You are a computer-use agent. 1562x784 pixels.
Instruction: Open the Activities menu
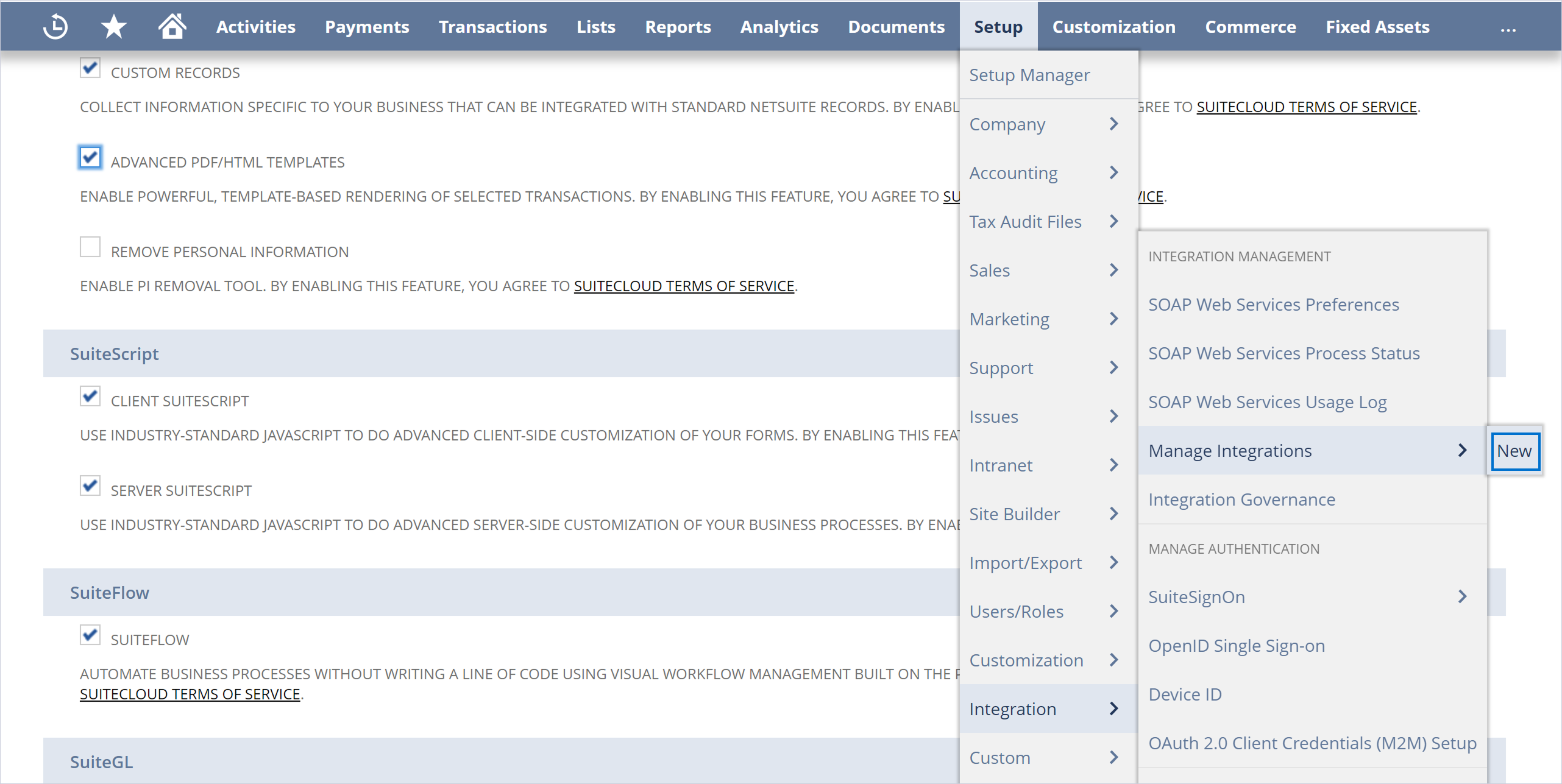255,27
